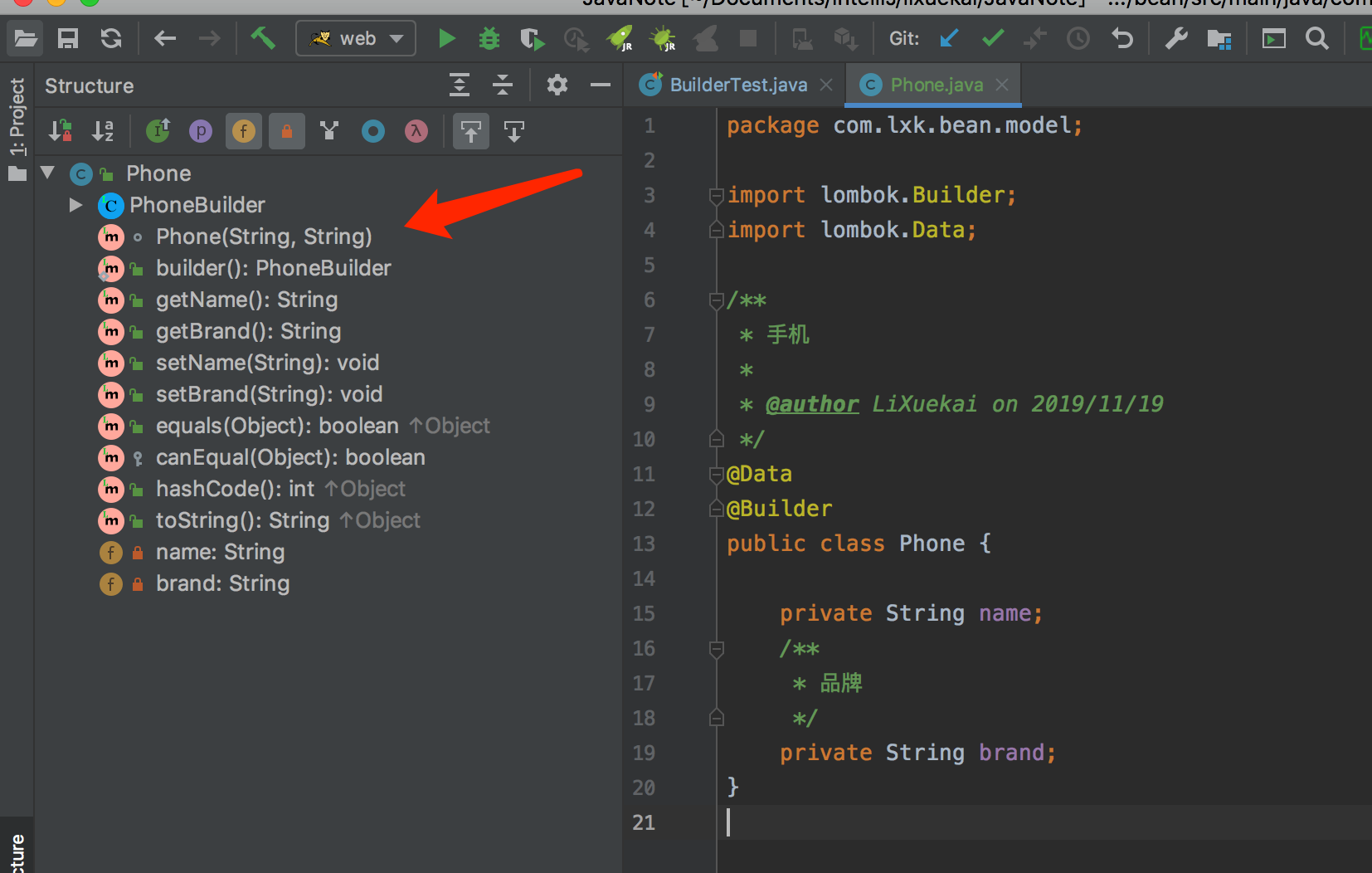Fold the Javadoc comment at line 6
Screen dimensions: 1372x873
[x=717, y=300]
